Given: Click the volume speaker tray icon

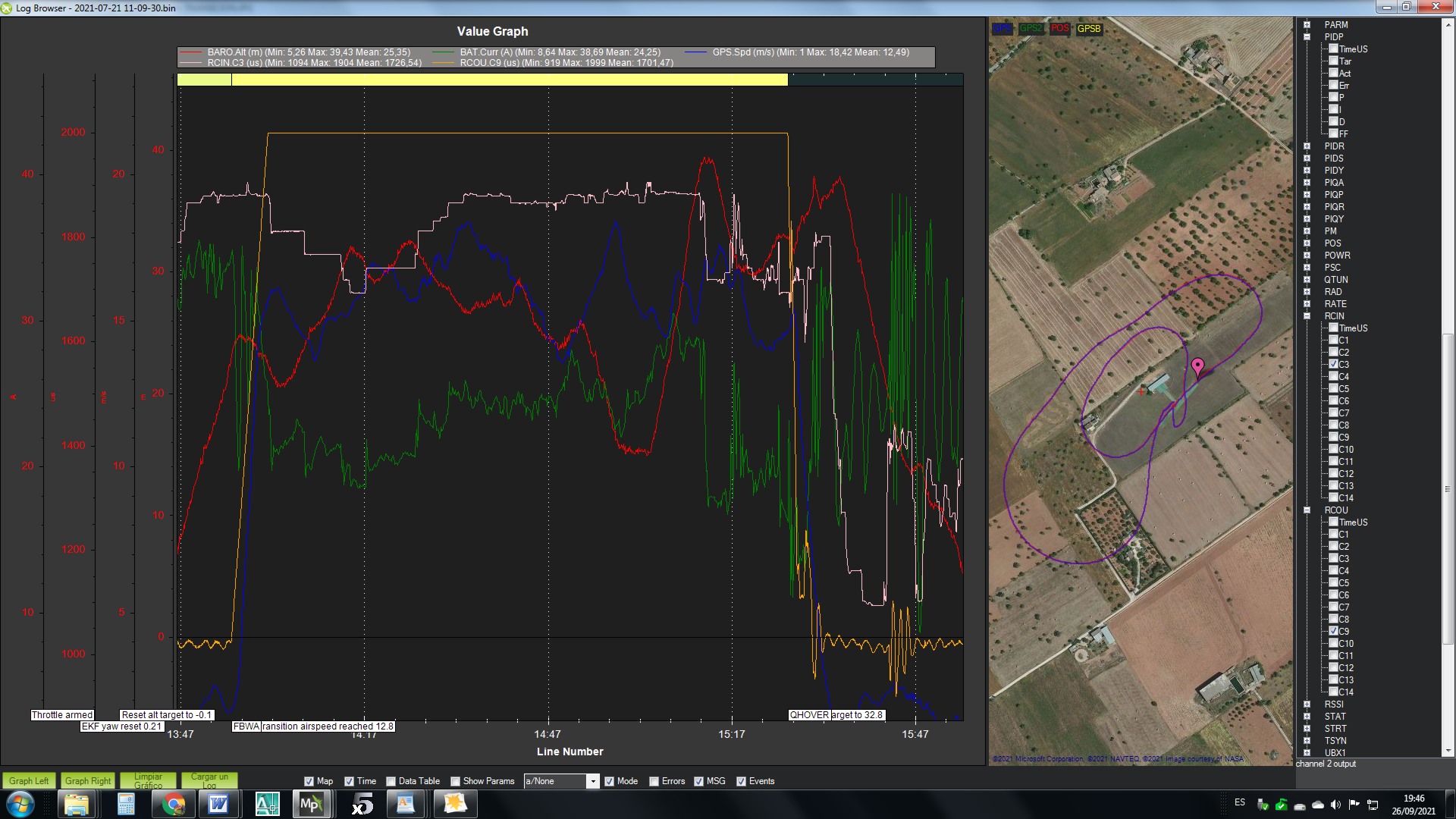Looking at the screenshot, I should (x=1335, y=805).
